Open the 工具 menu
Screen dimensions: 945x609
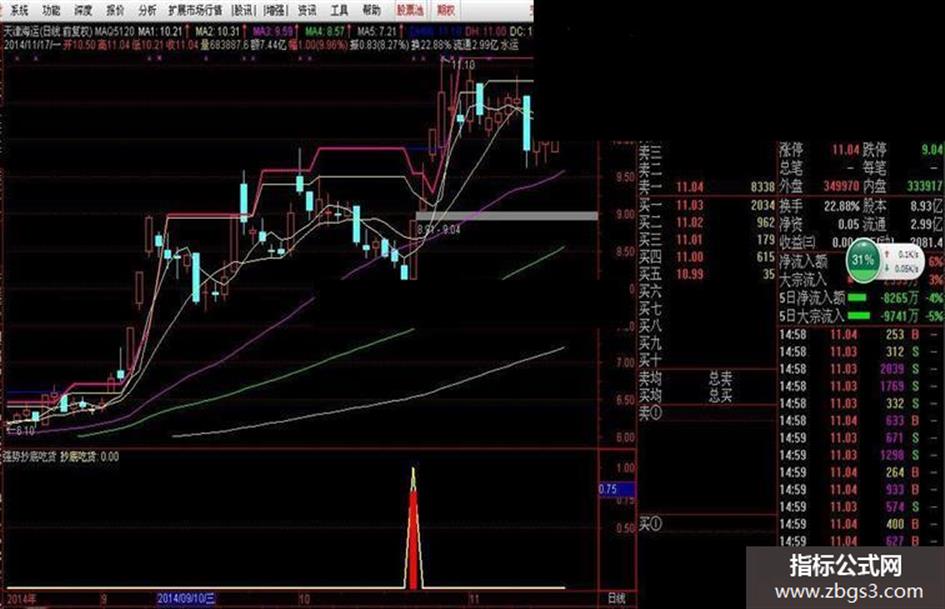coord(339,10)
